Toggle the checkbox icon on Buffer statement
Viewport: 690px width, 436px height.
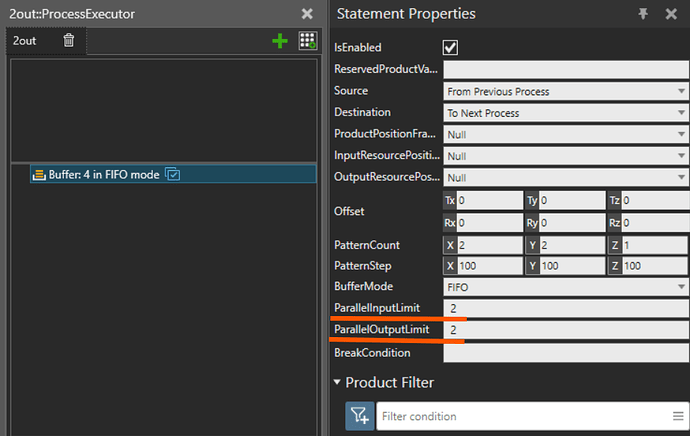coord(173,174)
